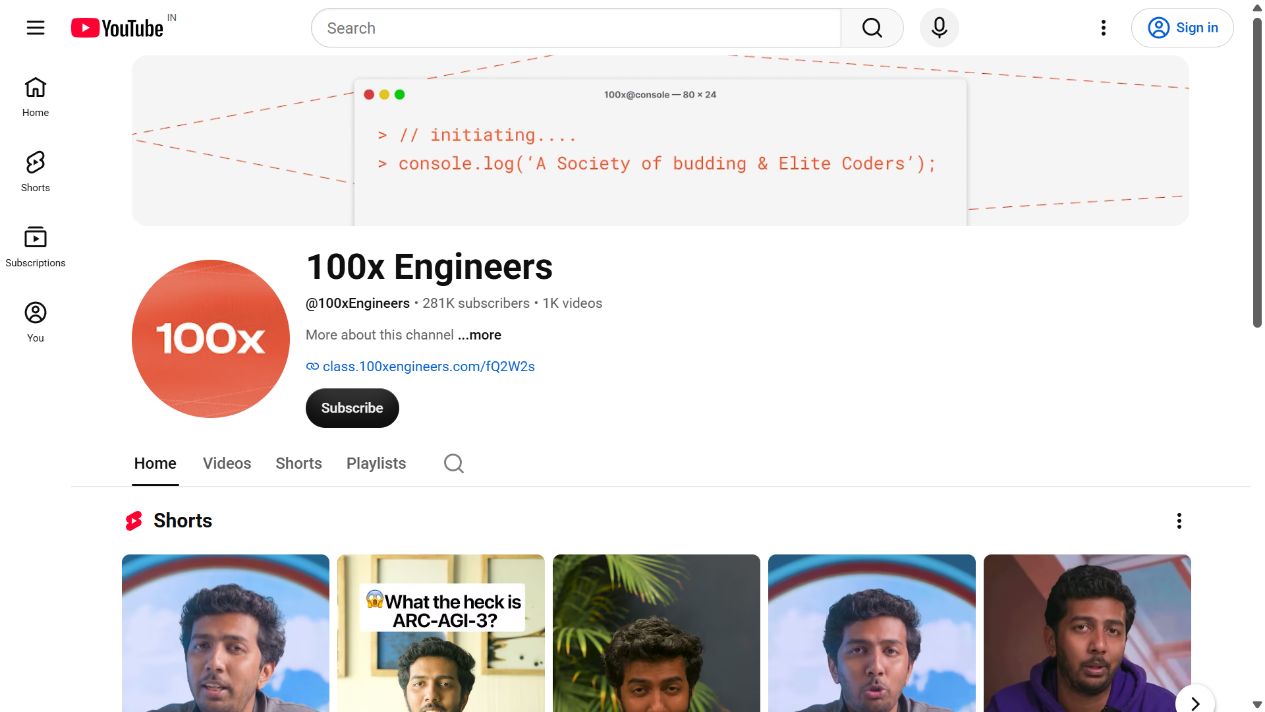Open Shorts from the sidebar
Screen dimensions: 1265x712
[36, 171]
